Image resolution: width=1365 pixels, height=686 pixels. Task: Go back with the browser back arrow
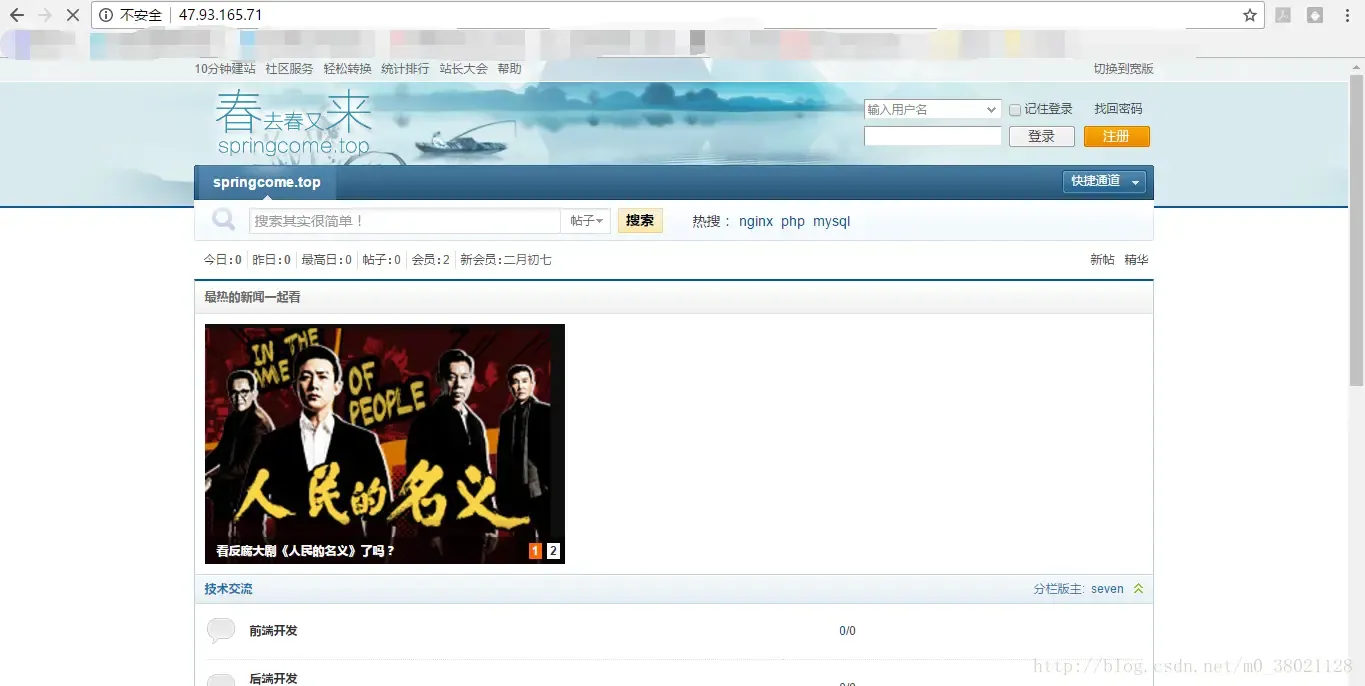[x=16, y=15]
